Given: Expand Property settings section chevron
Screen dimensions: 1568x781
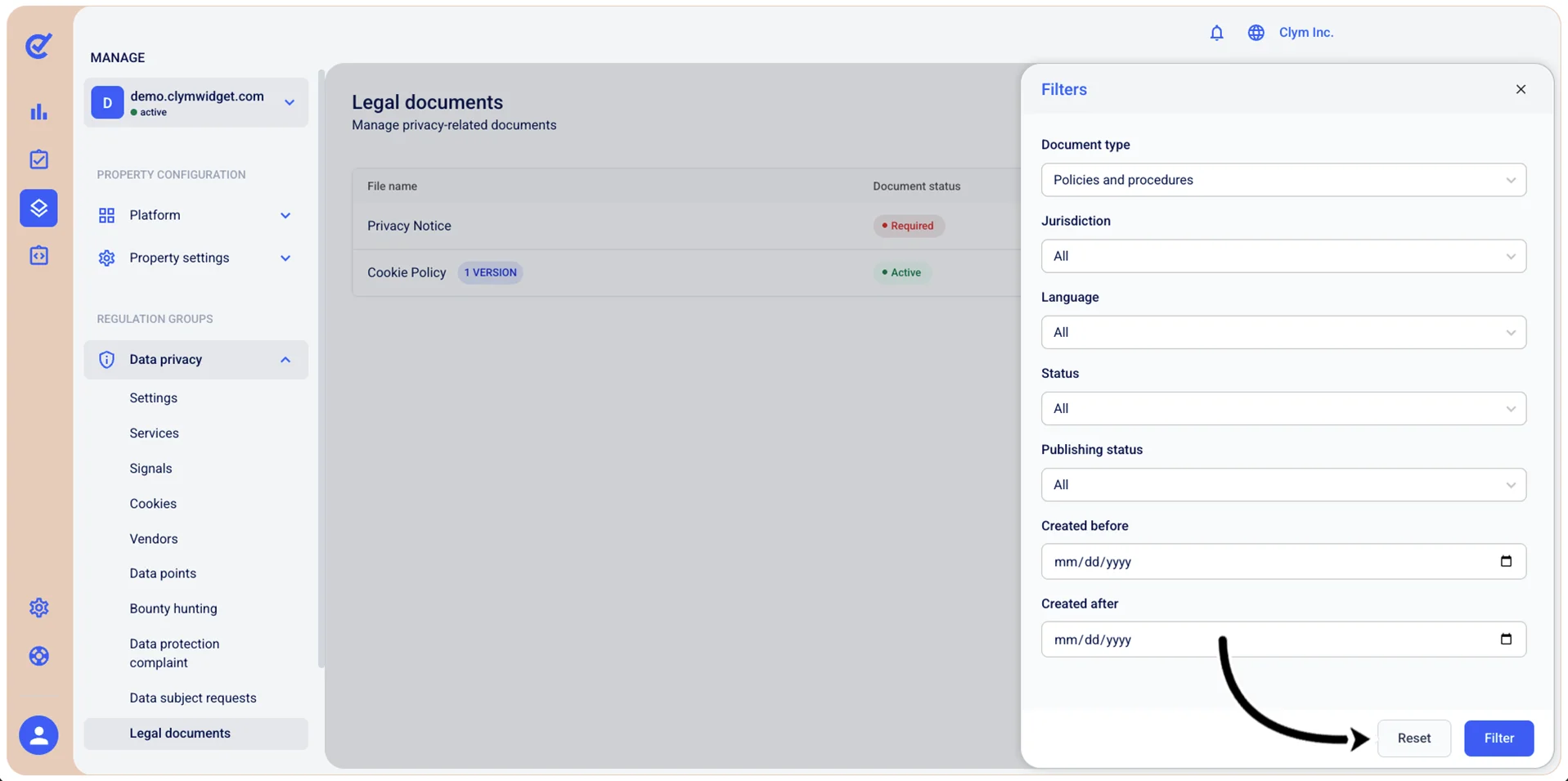Looking at the screenshot, I should tap(285, 258).
